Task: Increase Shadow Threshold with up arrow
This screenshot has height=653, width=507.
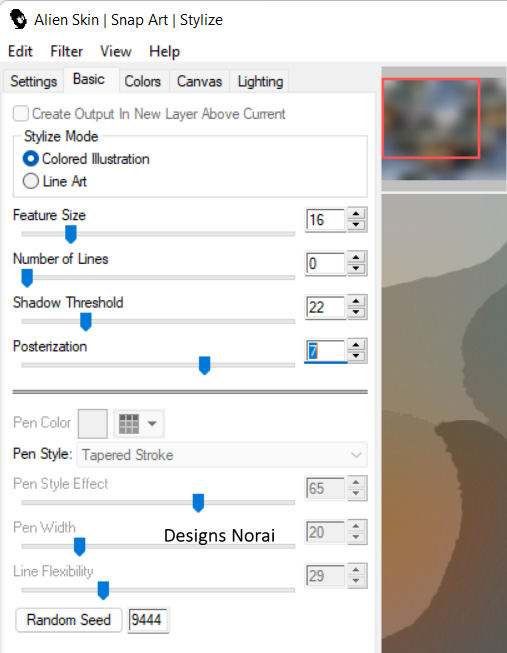Action: (356, 301)
